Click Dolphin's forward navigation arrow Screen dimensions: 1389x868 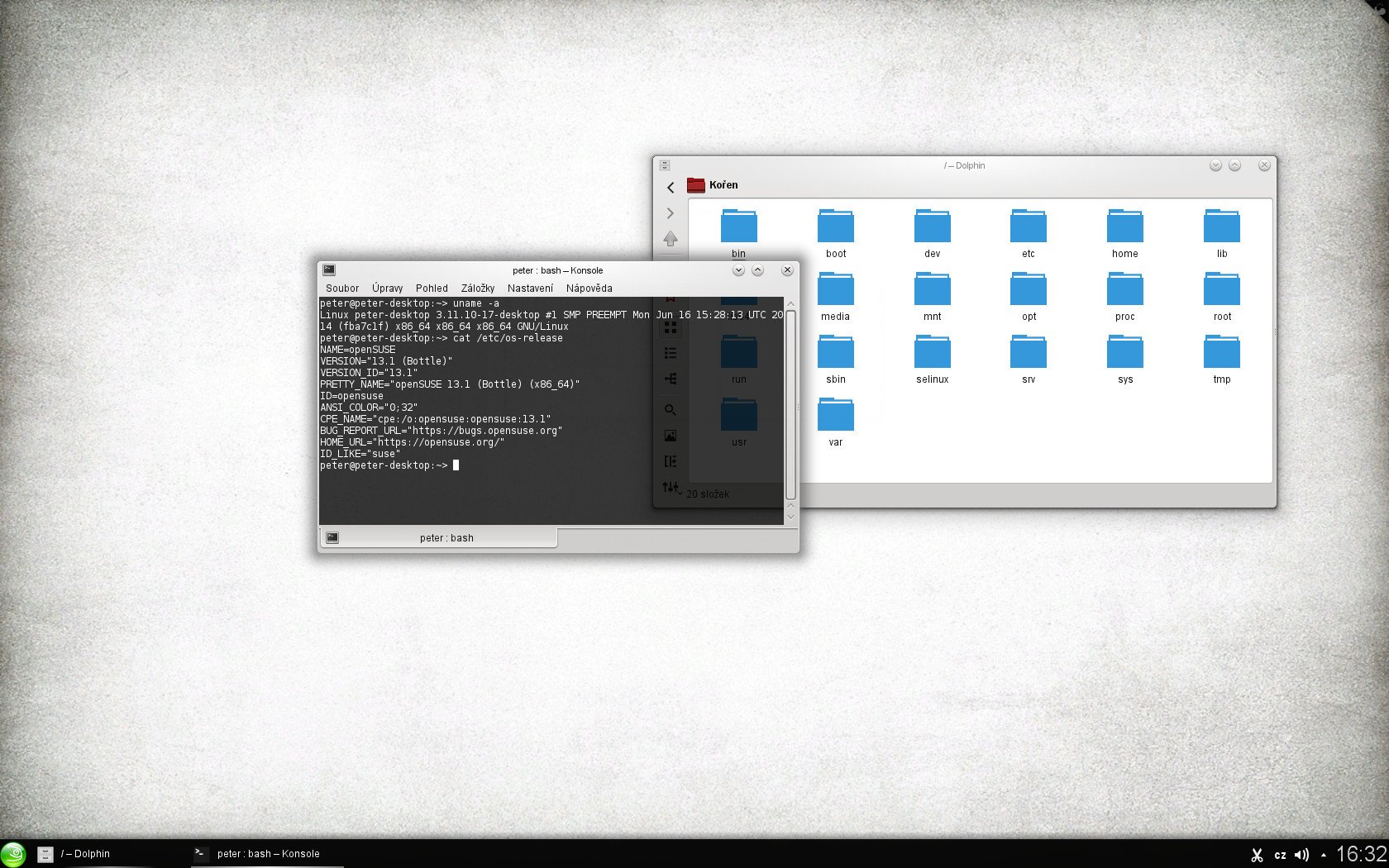coord(671,213)
